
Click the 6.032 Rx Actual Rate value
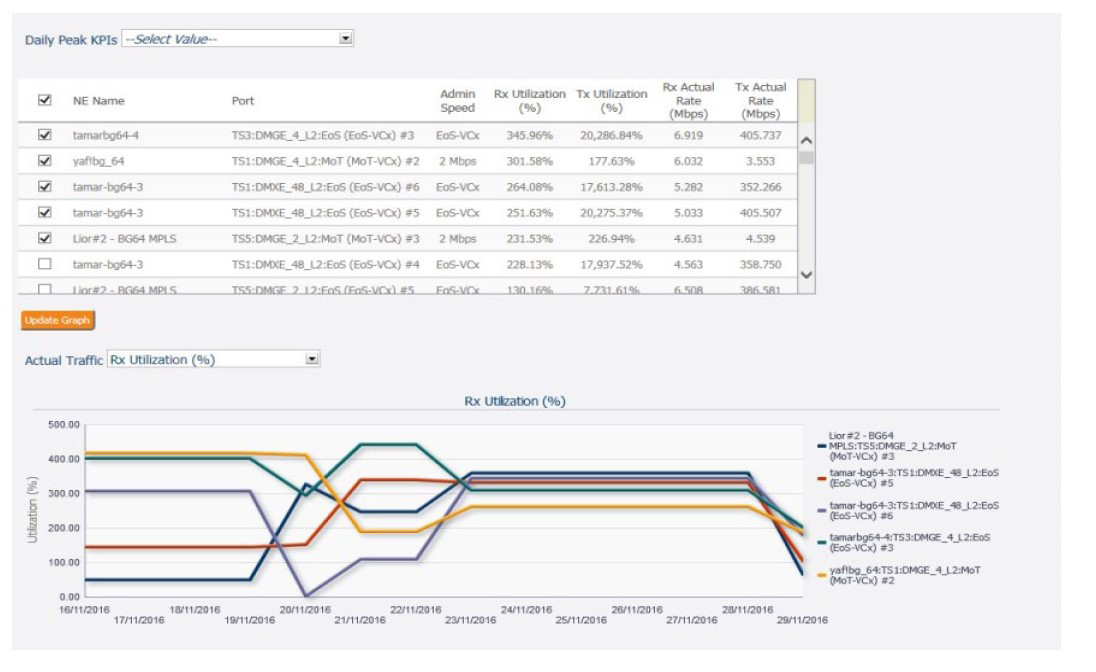coord(688,161)
